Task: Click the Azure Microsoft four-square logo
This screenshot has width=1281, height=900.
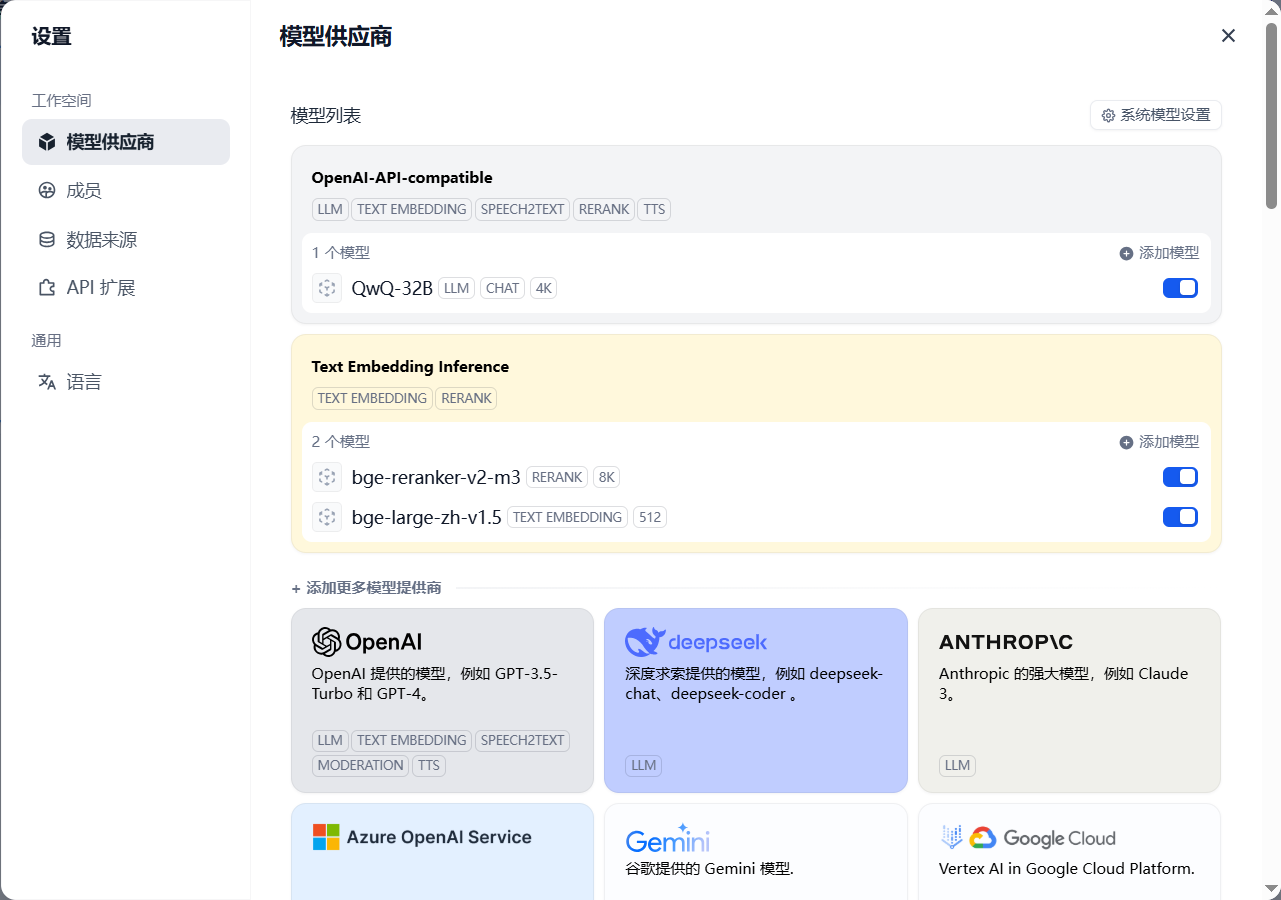Action: click(326, 837)
